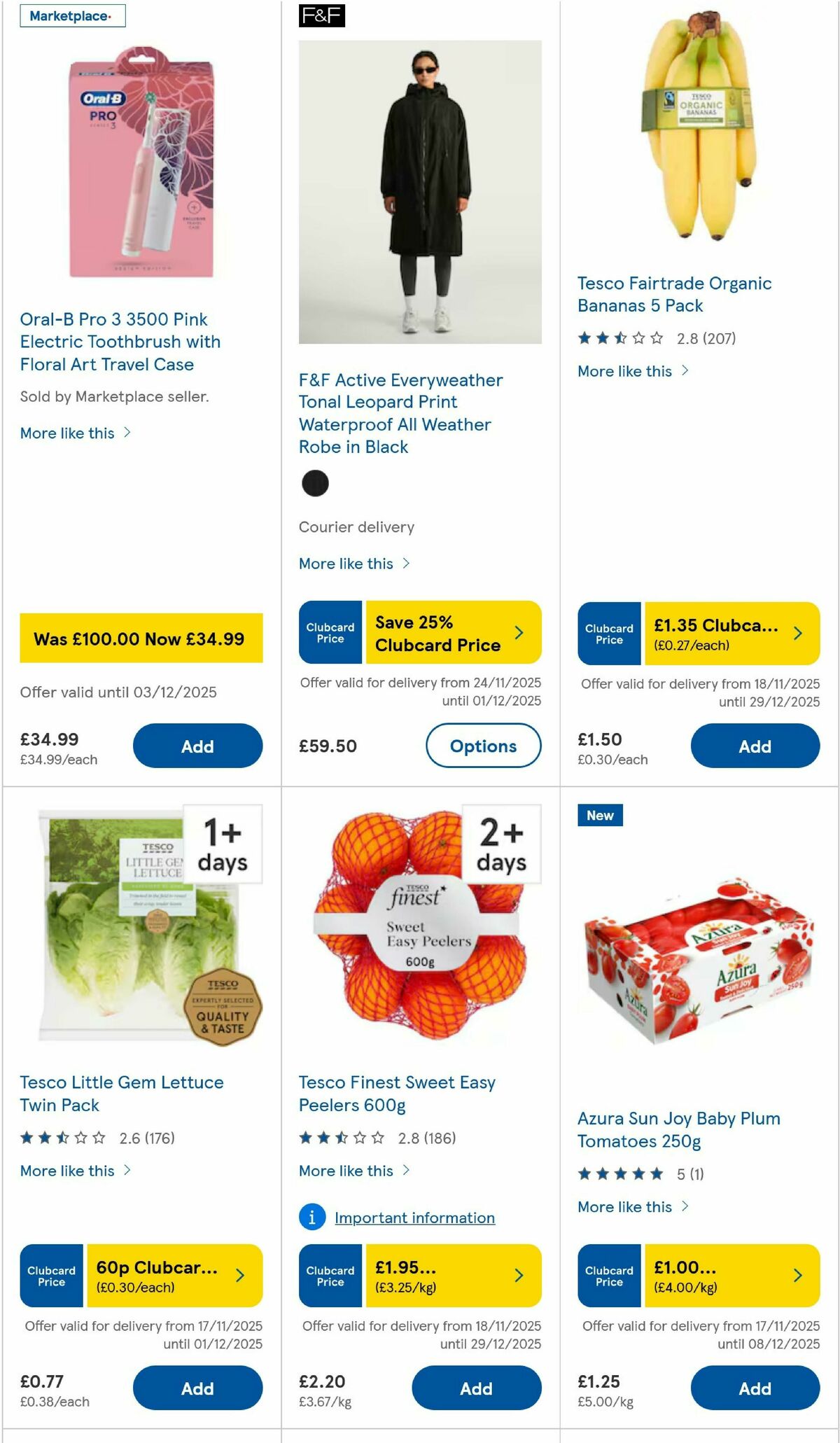Select the black colour swatch for the robe
The height and width of the screenshot is (1443, 840).
[x=315, y=484]
